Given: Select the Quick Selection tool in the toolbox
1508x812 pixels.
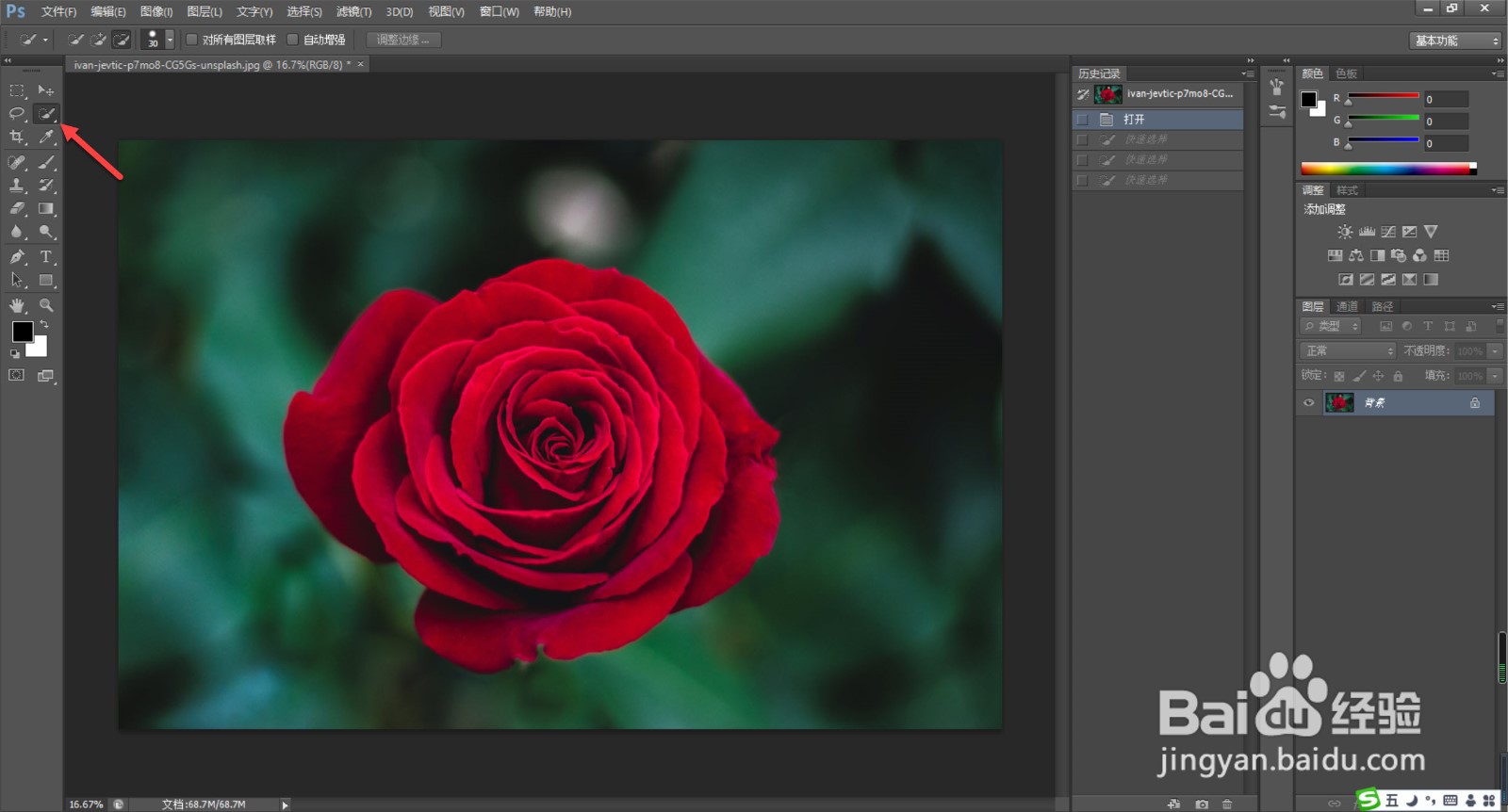Looking at the screenshot, I should click(45, 114).
